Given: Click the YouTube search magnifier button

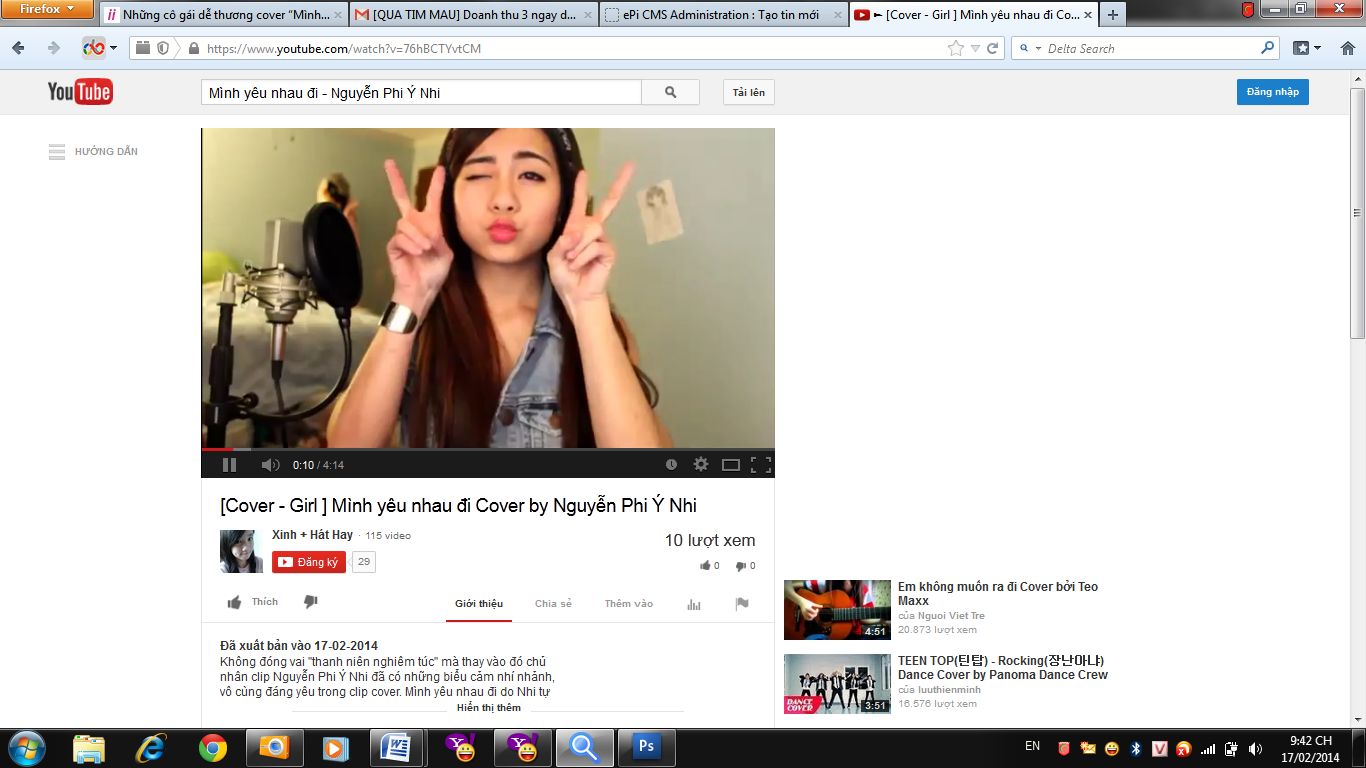Looking at the screenshot, I should point(671,93).
